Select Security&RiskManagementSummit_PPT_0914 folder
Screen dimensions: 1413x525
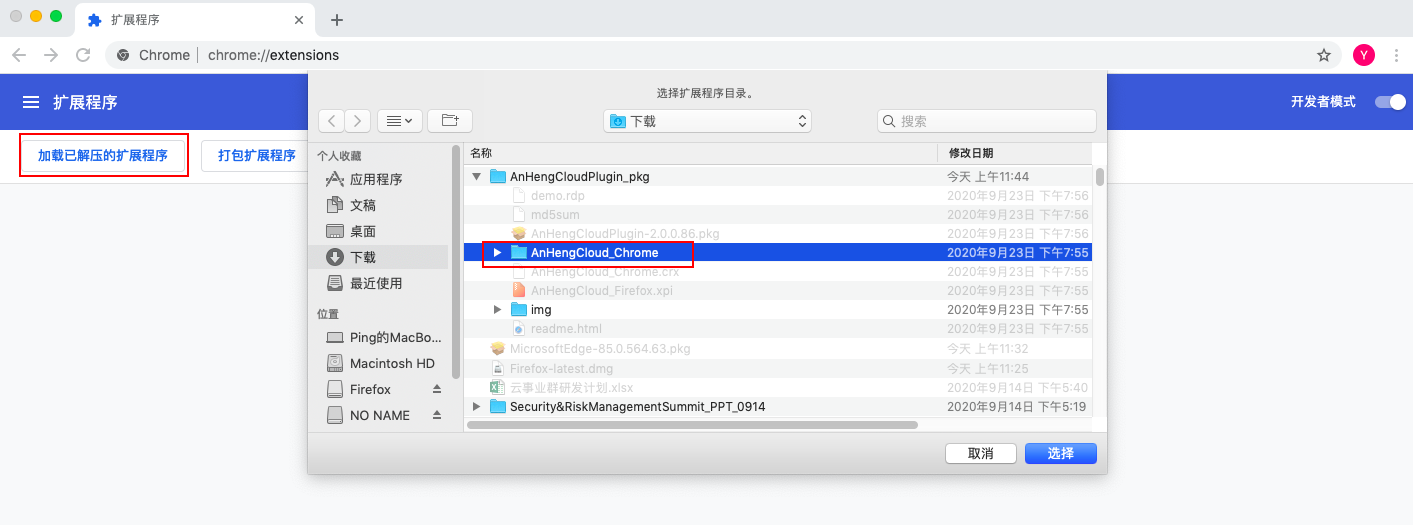point(779,406)
